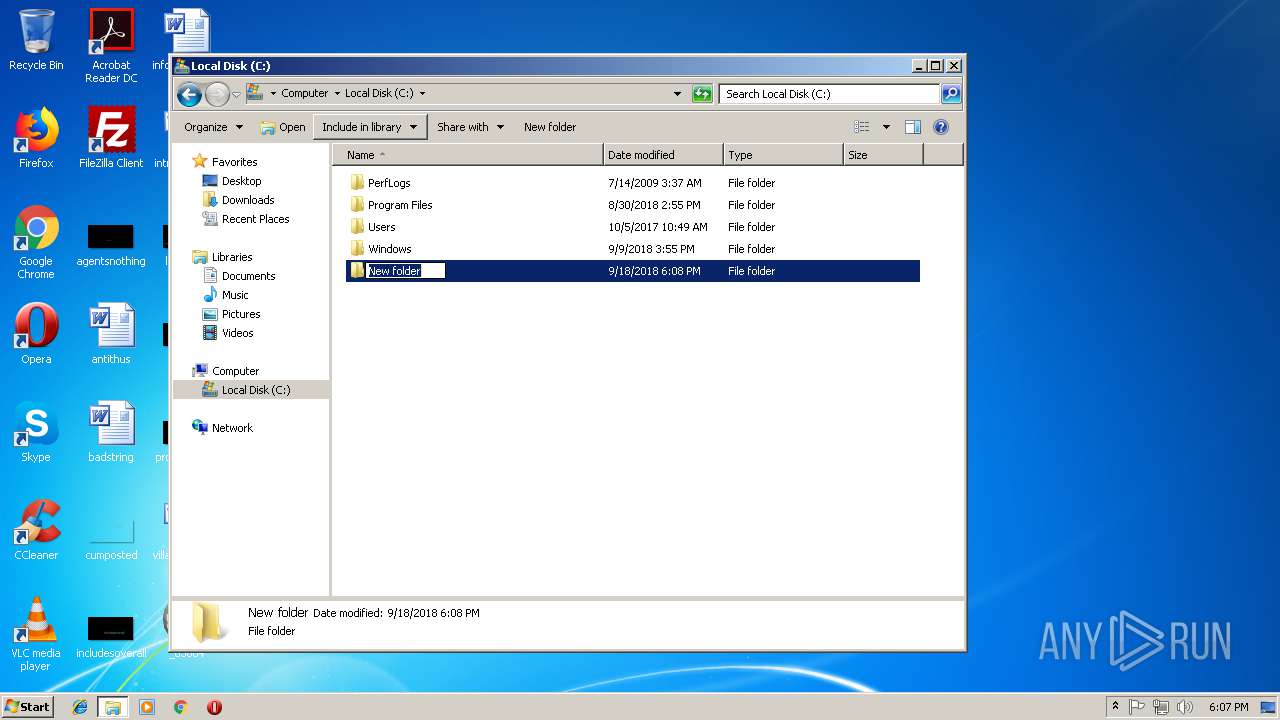The image size is (1280, 720).
Task: Select the FileZilla Client desktop icon
Action: [x=111, y=138]
